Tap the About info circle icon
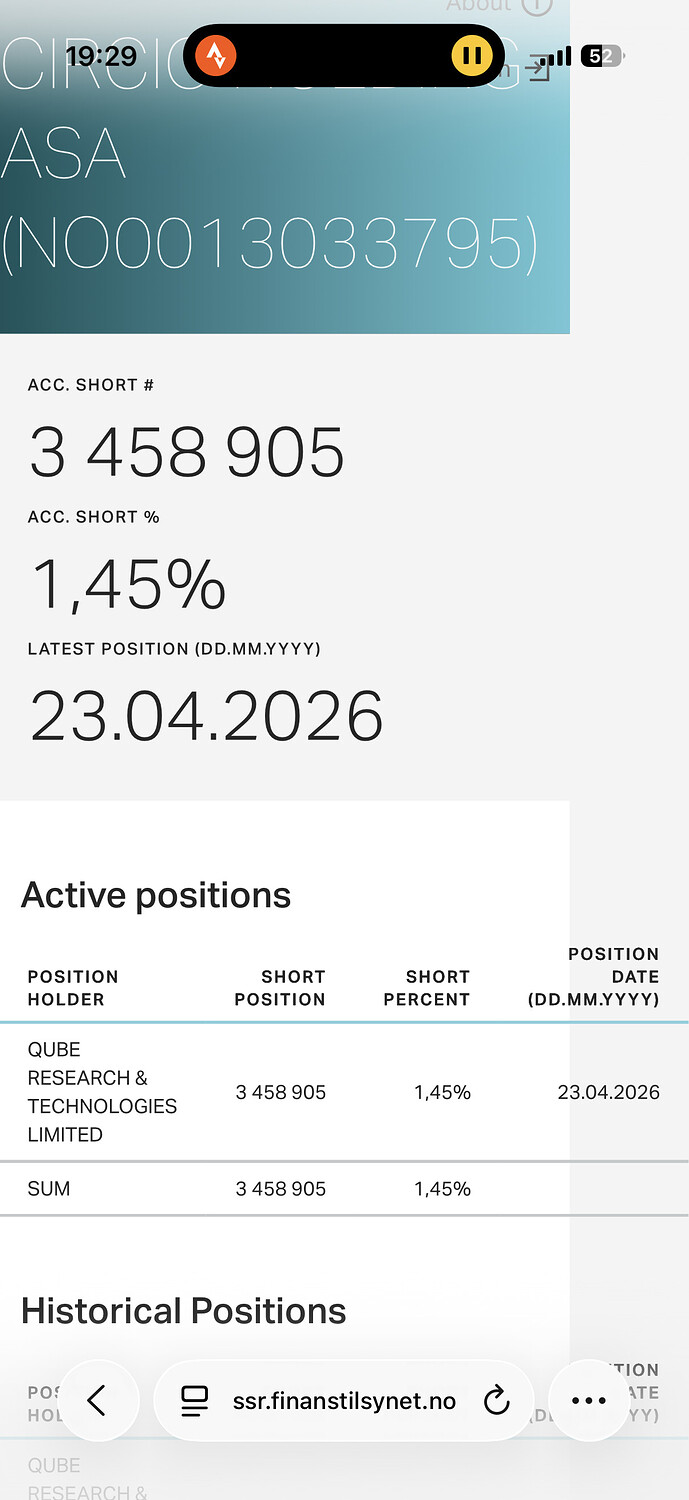 pos(537,6)
